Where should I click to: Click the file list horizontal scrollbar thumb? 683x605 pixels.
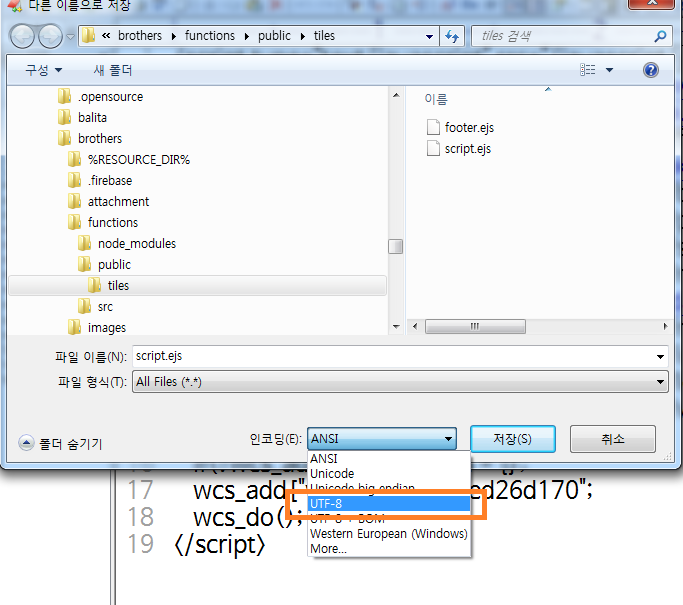coord(475,326)
